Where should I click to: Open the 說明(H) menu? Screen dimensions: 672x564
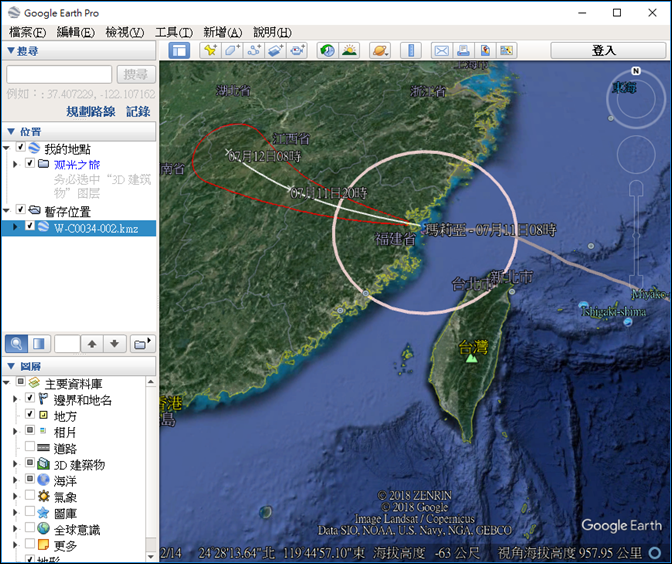(272, 32)
